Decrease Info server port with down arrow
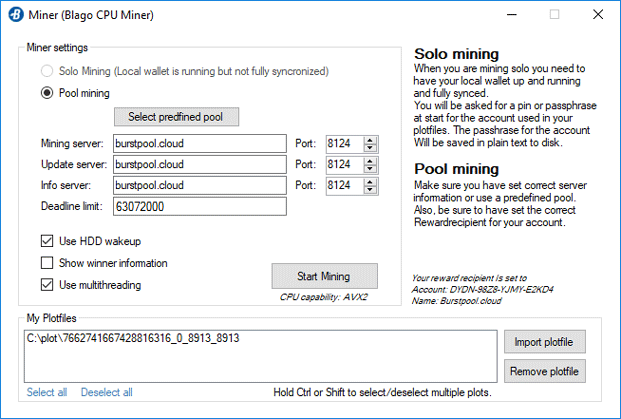621x419 pixels. [370, 190]
